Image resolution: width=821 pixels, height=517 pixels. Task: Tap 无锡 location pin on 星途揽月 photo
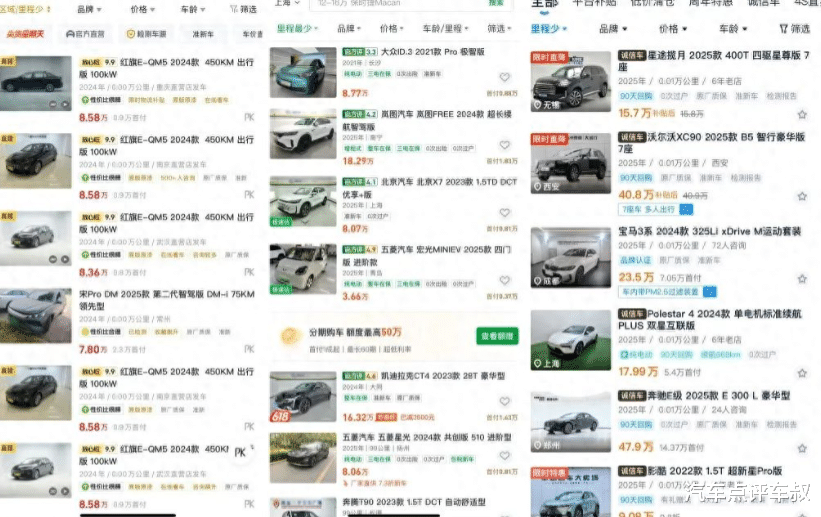(537, 105)
